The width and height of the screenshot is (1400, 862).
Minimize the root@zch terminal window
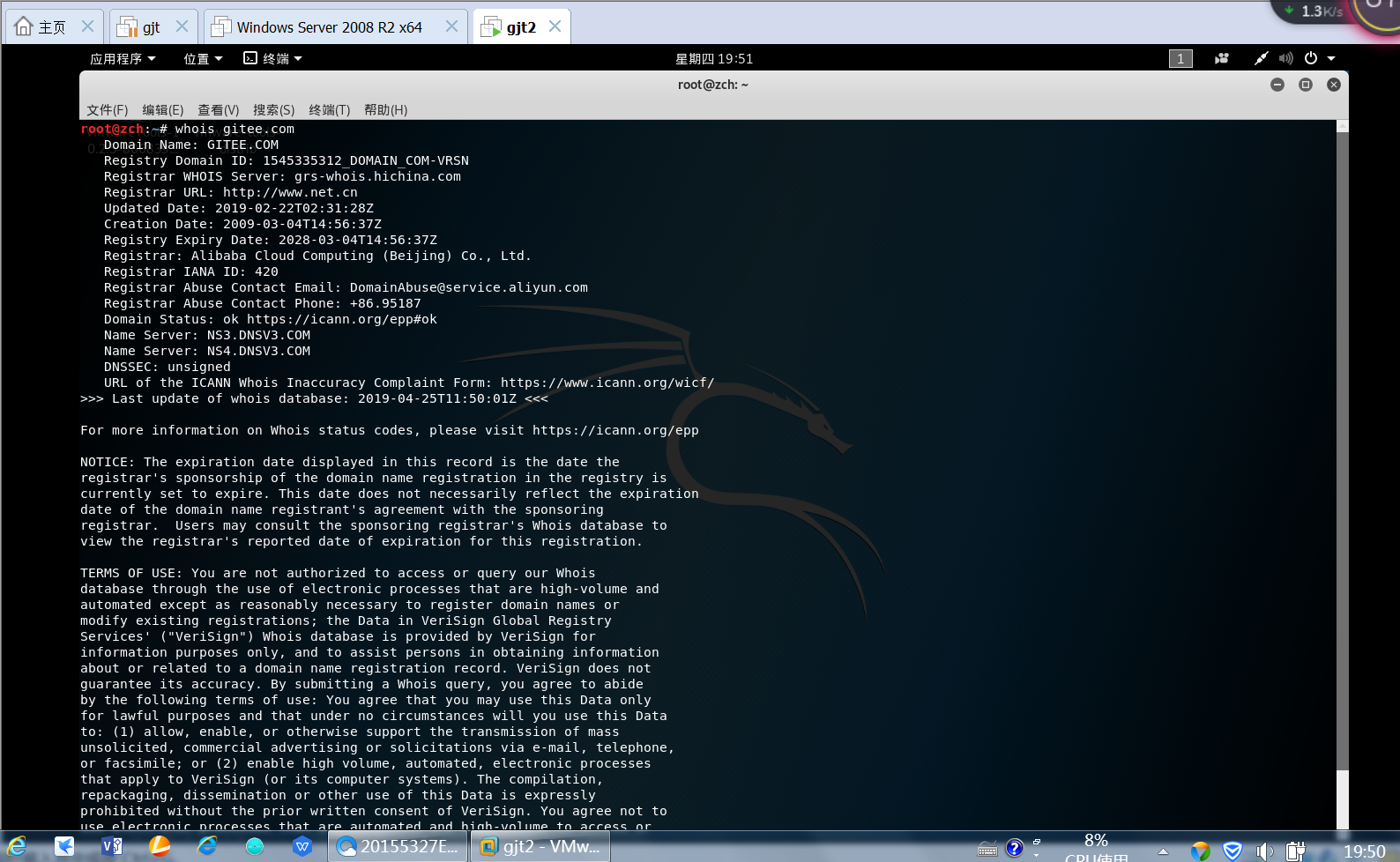point(1277,85)
